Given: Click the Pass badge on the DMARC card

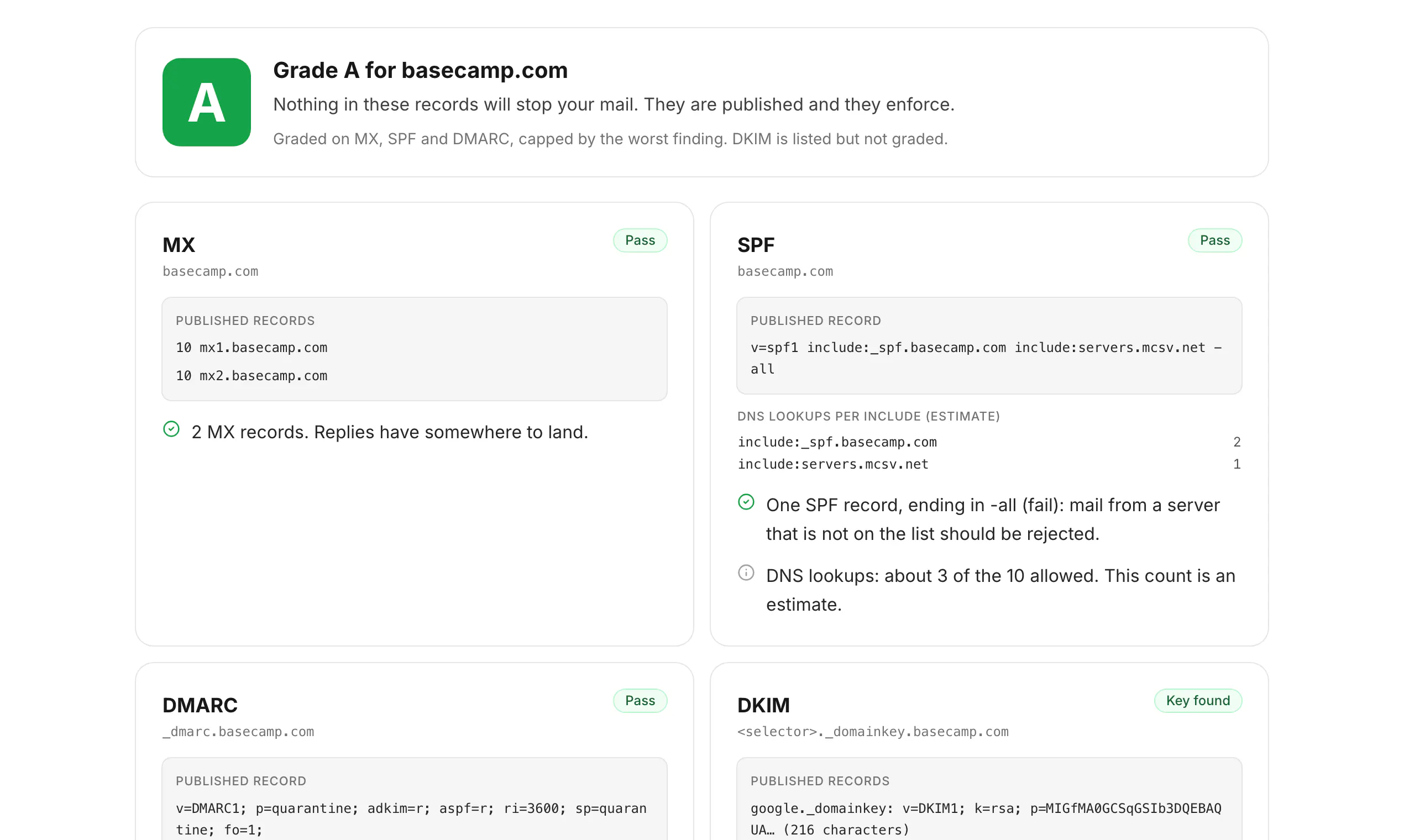Looking at the screenshot, I should pos(640,701).
